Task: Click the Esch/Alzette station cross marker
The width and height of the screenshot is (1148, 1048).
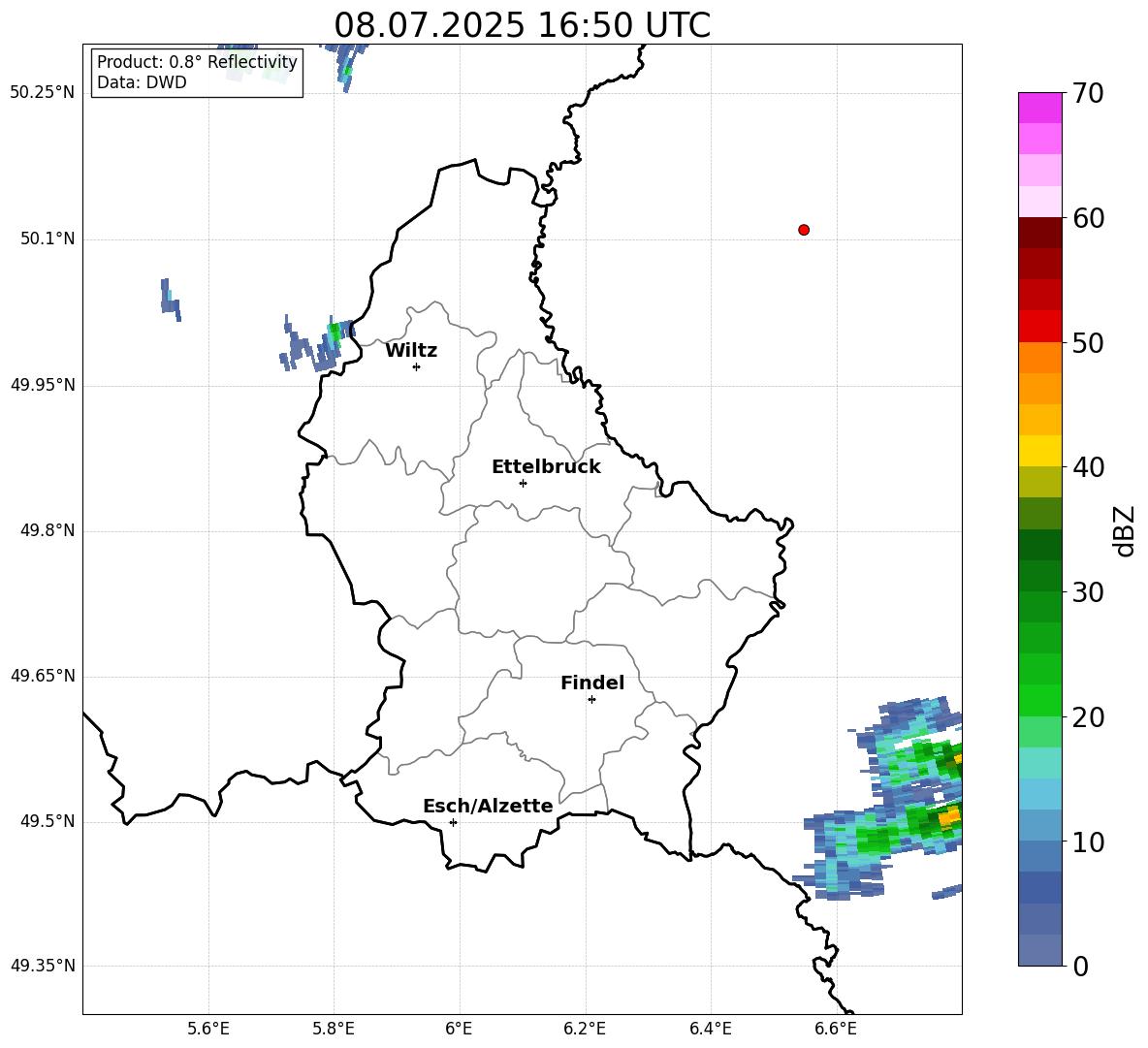Action: point(453,822)
